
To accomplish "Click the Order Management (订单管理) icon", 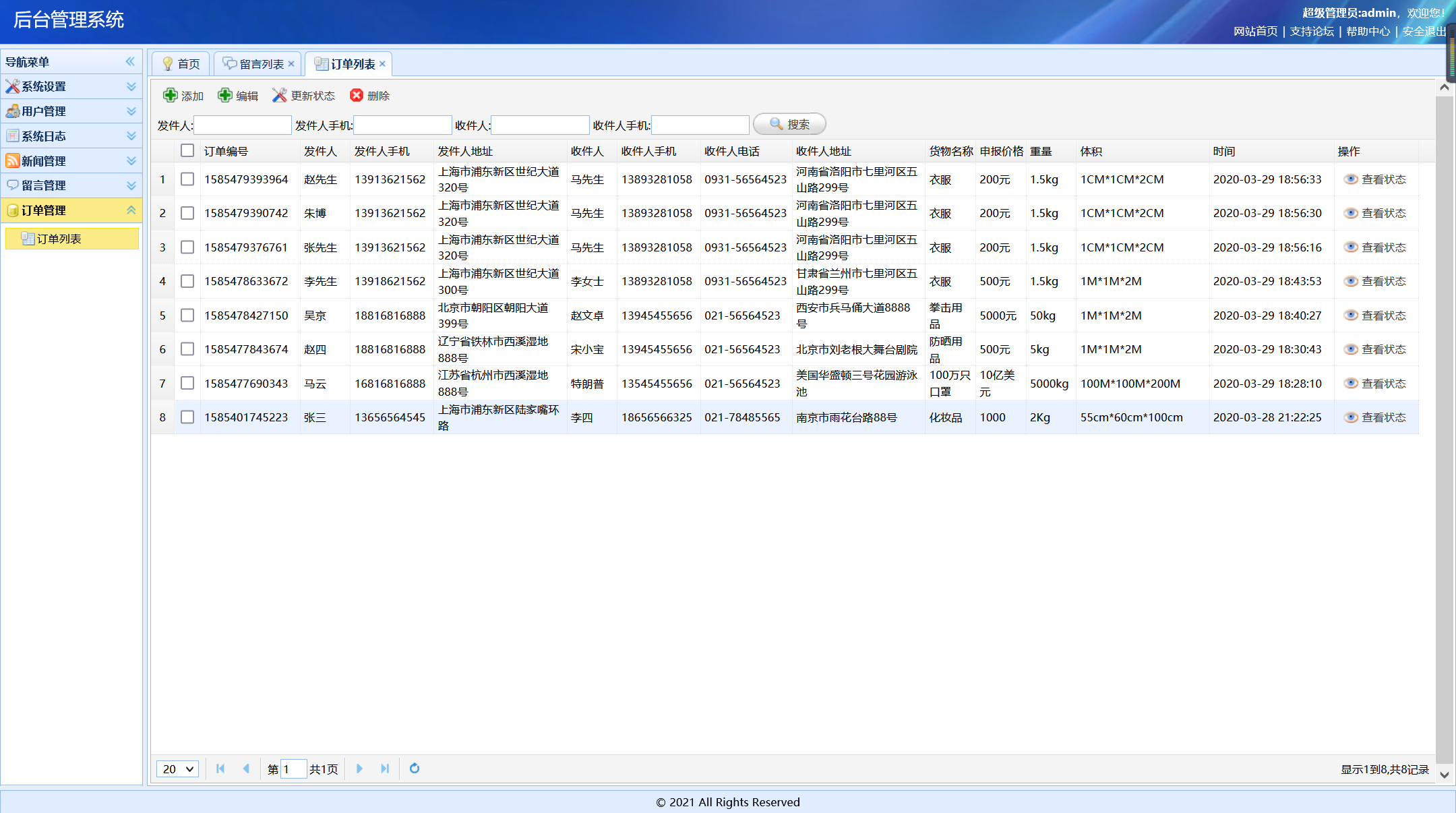I will [x=12, y=210].
